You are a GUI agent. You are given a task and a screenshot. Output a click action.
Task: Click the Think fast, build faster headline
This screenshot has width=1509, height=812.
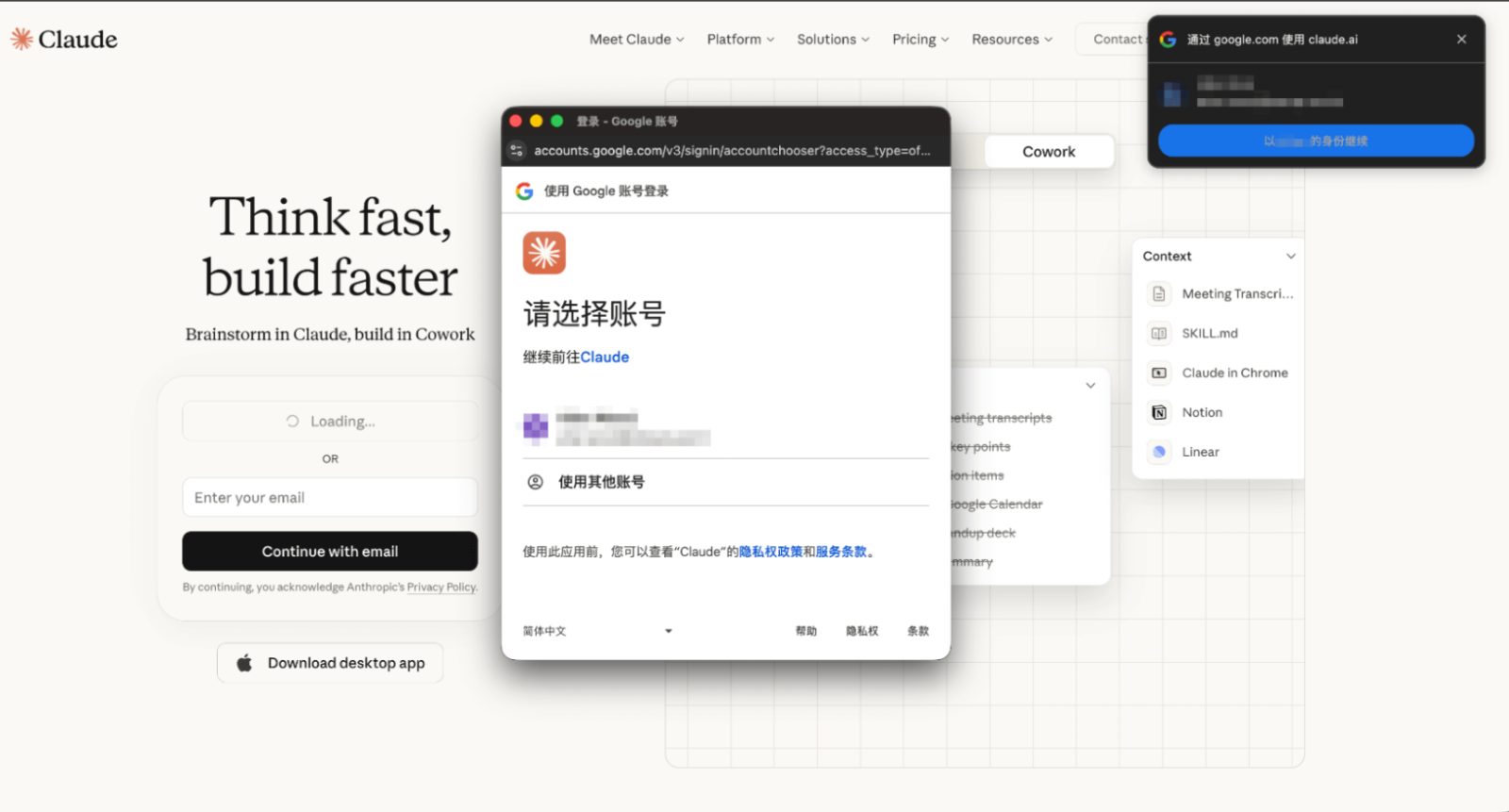[x=330, y=246]
